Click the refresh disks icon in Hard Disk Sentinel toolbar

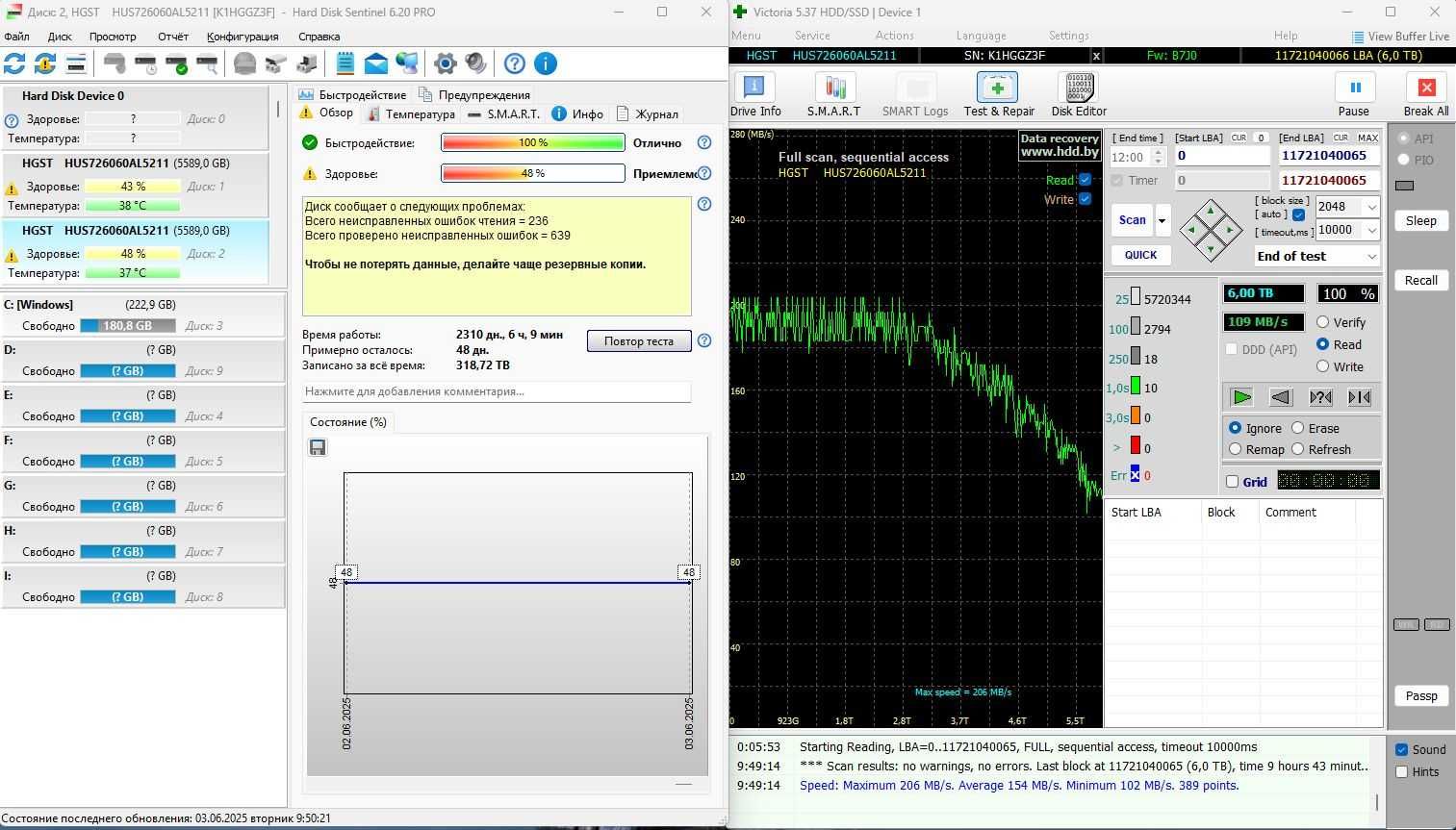[x=14, y=63]
